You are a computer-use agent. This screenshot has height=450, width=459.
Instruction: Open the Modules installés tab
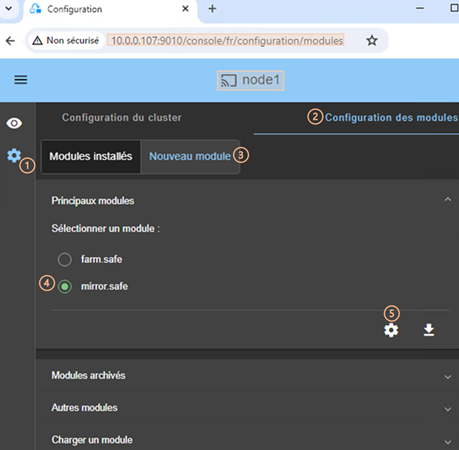click(x=91, y=156)
